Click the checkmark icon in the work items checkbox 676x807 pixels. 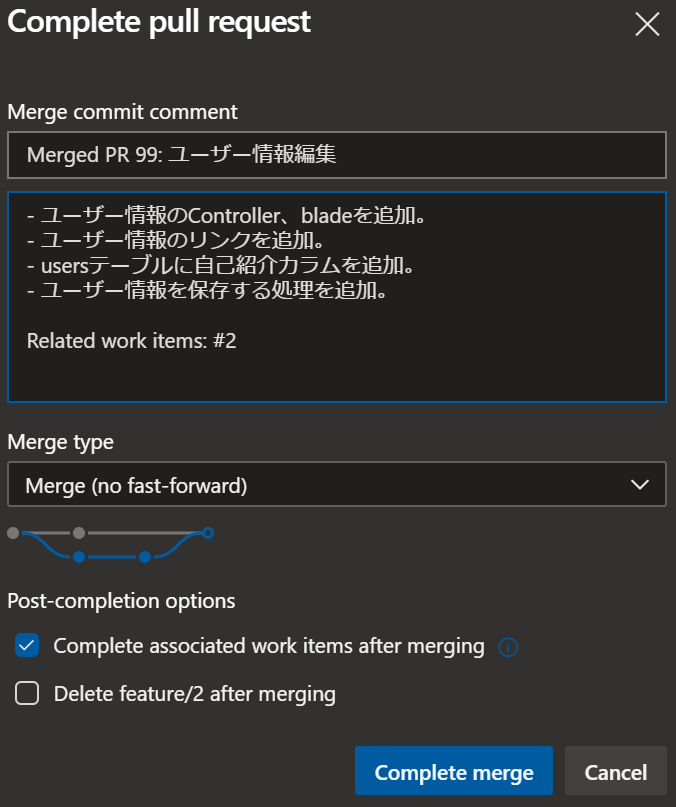pyautogui.click(x=27, y=645)
